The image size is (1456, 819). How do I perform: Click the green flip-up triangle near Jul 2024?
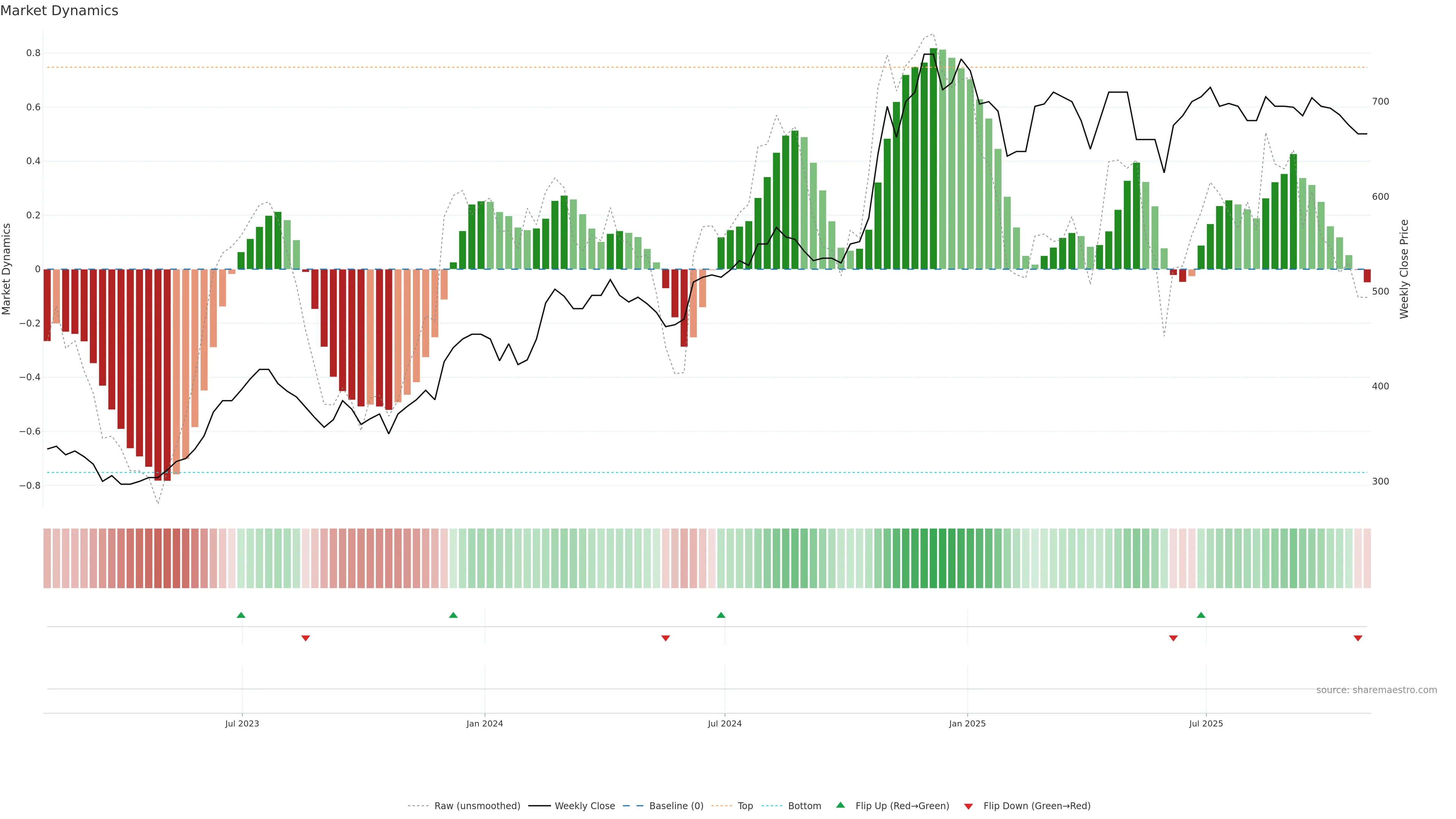click(721, 615)
